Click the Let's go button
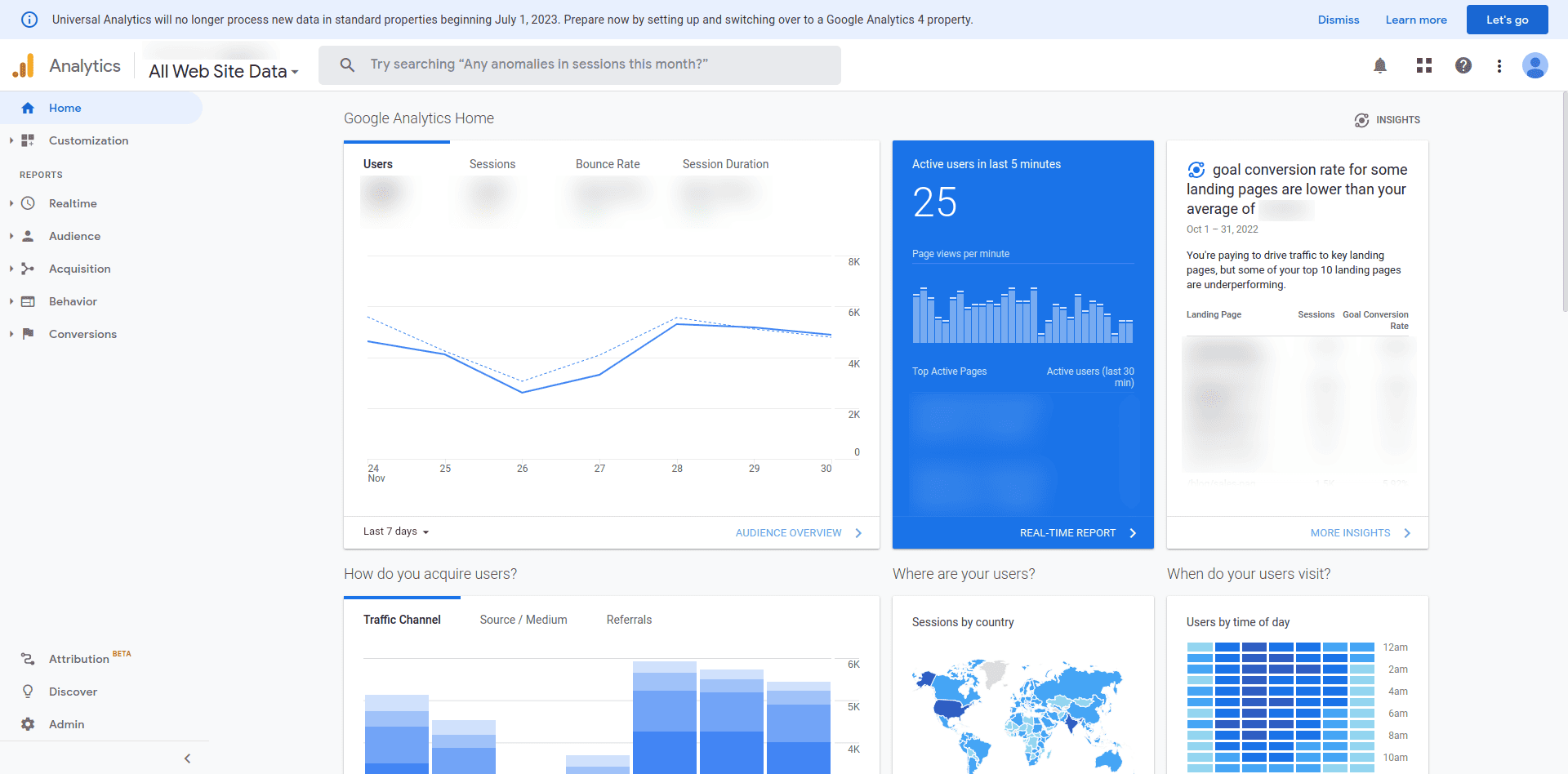Viewport: 1568px width, 774px height. coord(1508,20)
